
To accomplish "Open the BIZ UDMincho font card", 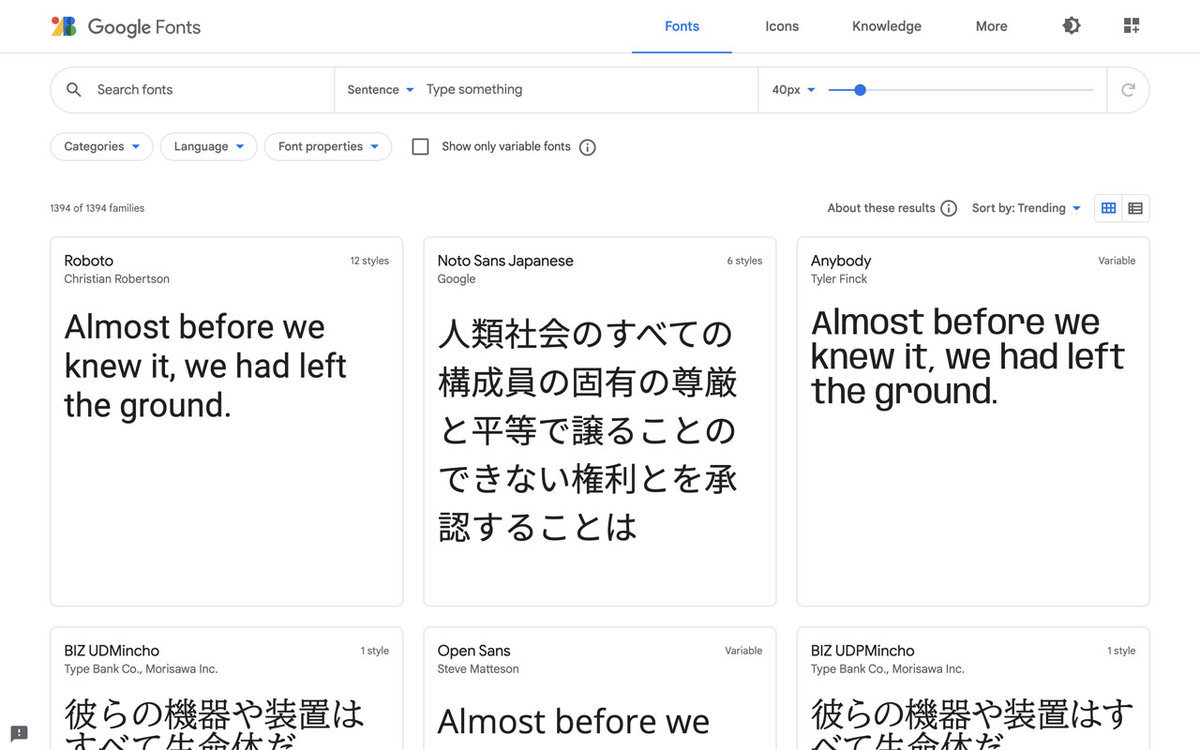I will 226,689.
